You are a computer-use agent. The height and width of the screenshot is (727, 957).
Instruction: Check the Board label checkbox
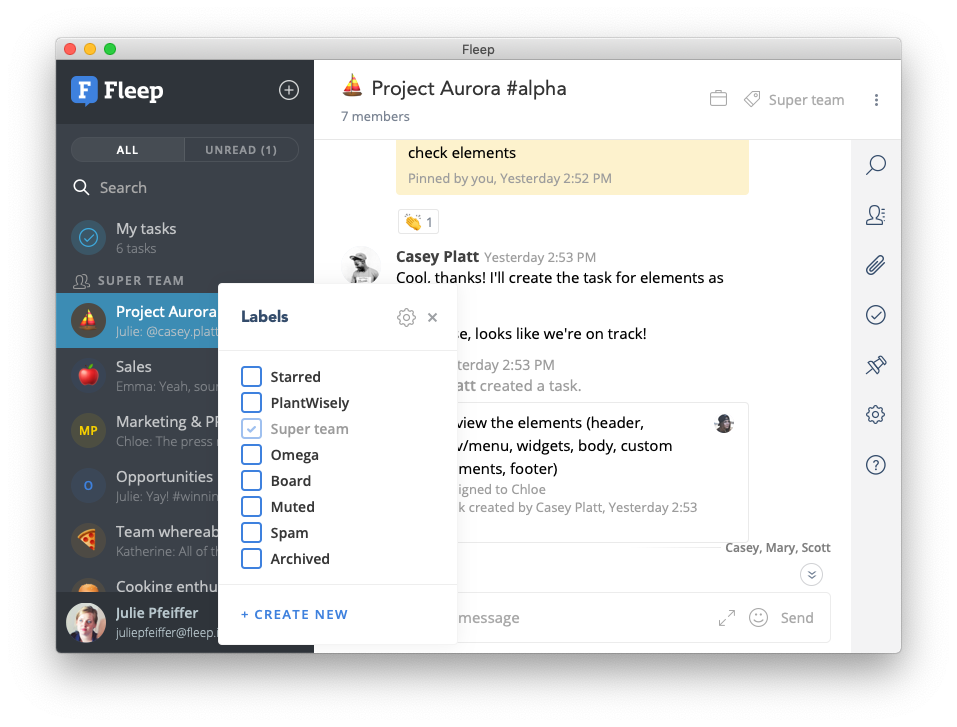(x=251, y=481)
